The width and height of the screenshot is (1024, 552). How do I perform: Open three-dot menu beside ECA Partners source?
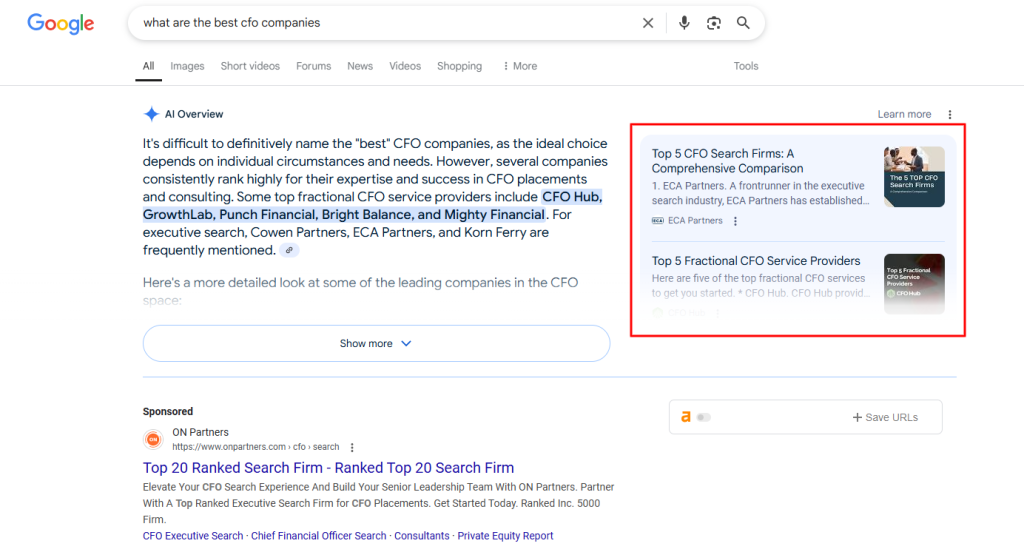[735, 221]
